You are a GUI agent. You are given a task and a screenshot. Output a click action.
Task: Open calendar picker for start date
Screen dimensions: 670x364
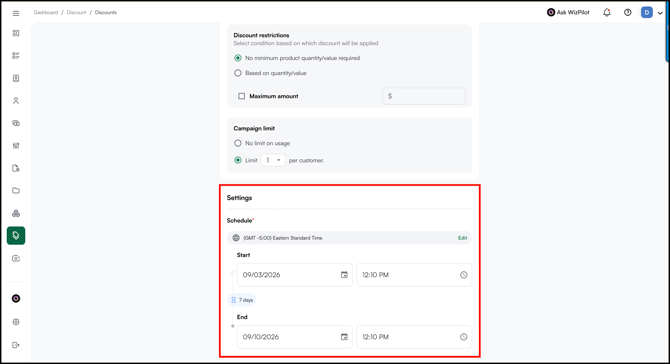[344, 275]
